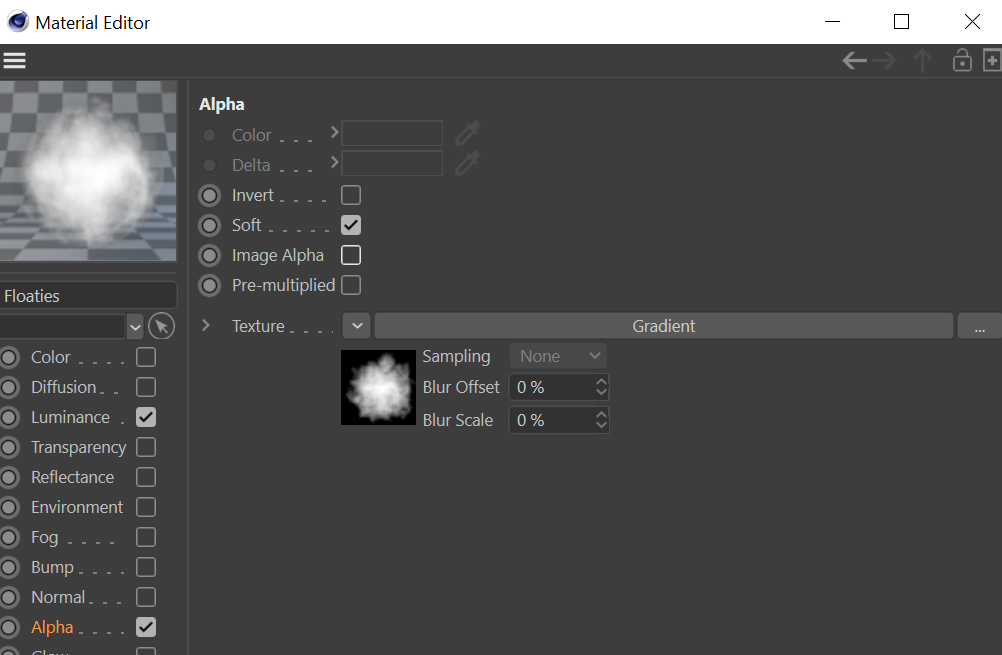The width and height of the screenshot is (1002, 655).
Task: Click the Blur Offset stepper arrows
Action: point(601,387)
